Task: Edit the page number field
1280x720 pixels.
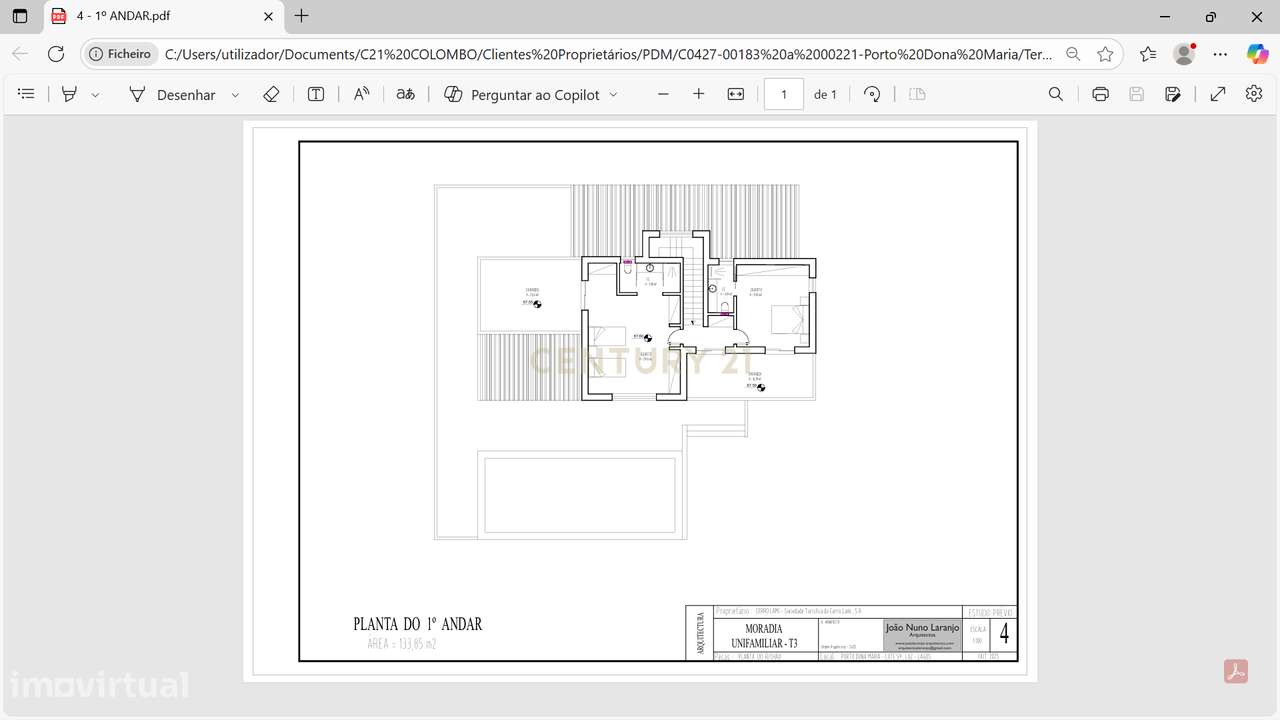Action: click(x=783, y=93)
